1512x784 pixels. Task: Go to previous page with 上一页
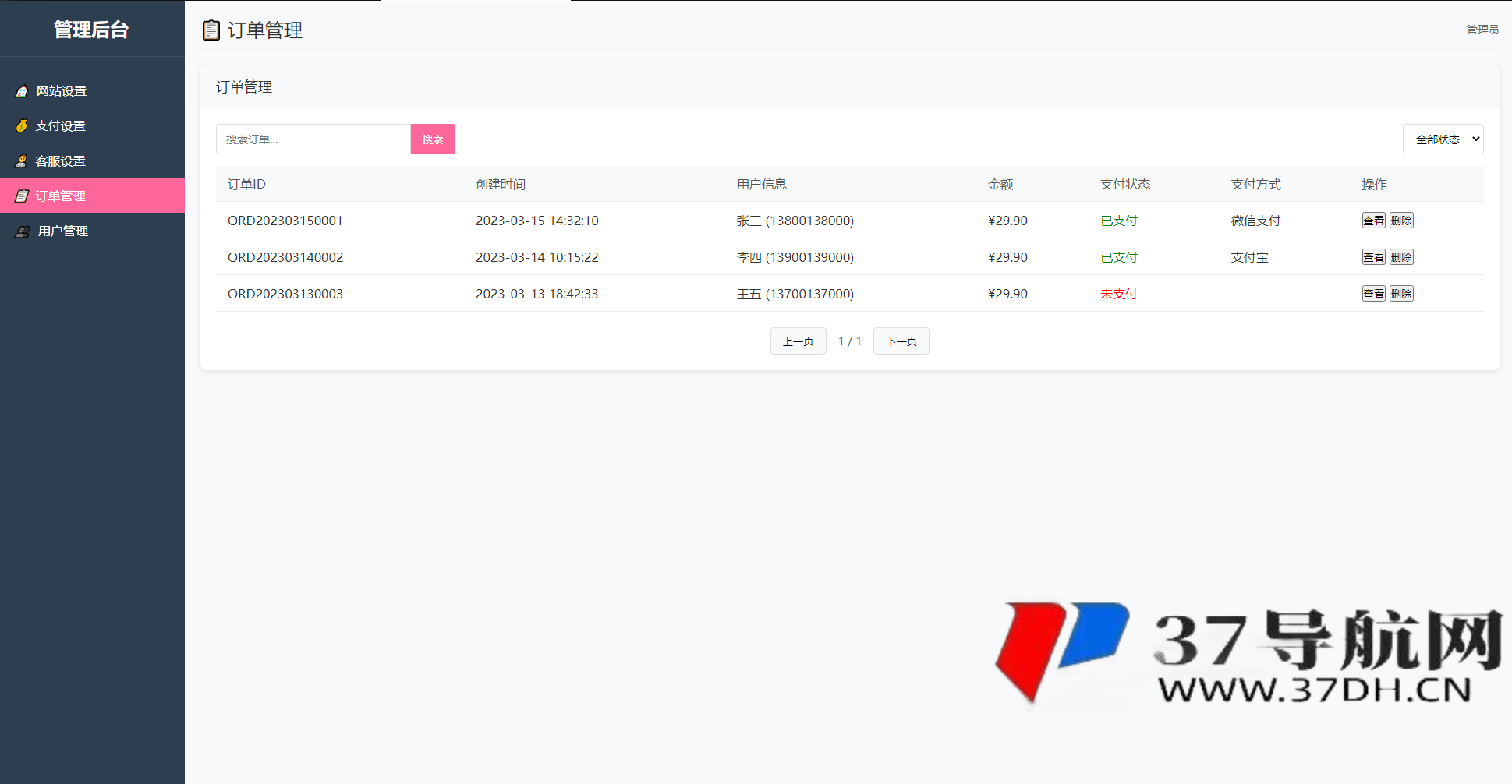[x=798, y=341]
